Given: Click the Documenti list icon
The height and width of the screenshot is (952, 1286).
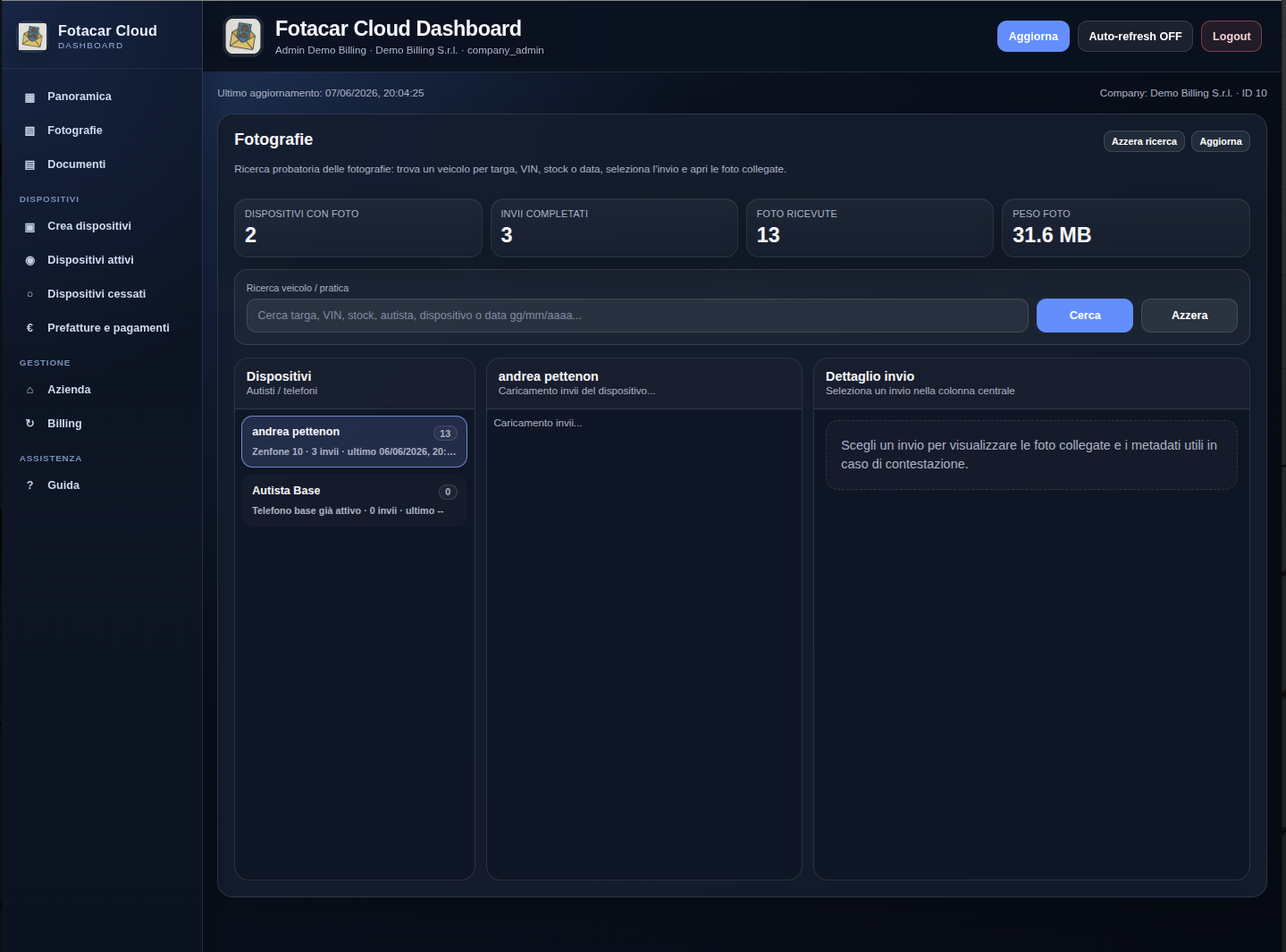Looking at the screenshot, I should (29, 164).
